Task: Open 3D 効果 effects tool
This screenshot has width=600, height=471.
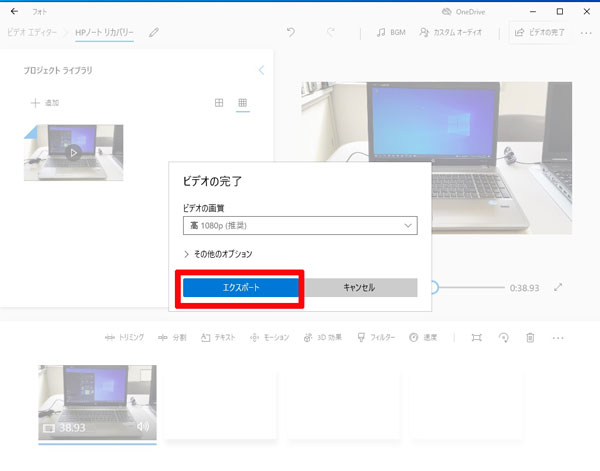Action: [x=323, y=337]
